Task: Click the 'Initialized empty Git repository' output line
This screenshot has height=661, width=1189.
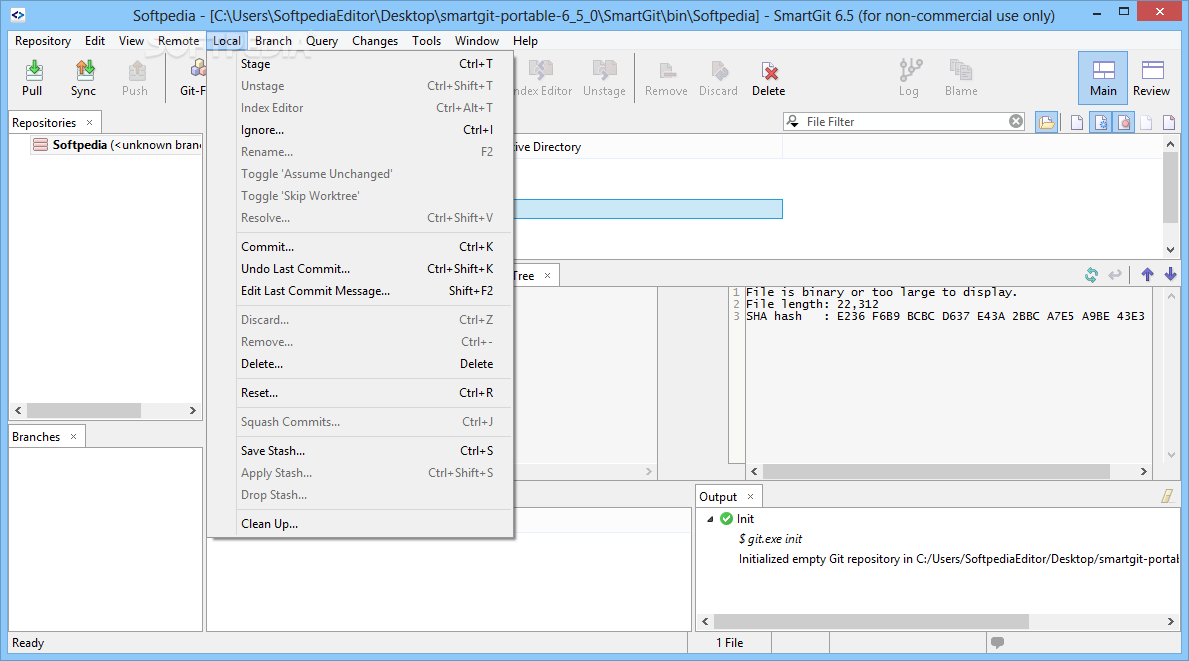Action: (x=958, y=559)
